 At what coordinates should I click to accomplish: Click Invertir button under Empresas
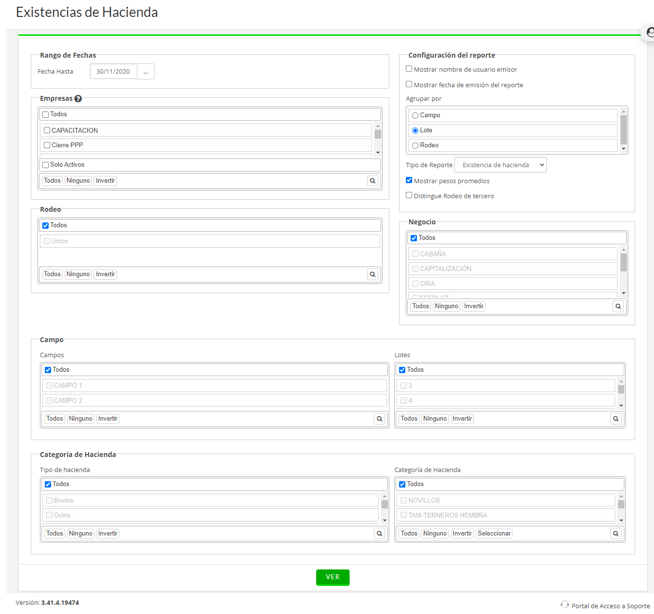click(x=105, y=181)
